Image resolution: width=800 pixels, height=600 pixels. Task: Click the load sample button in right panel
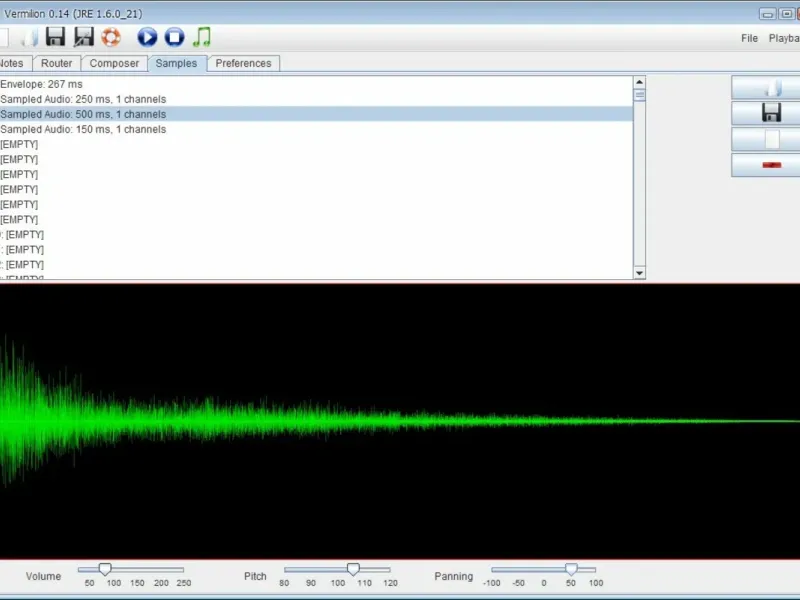pyautogui.click(x=770, y=87)
